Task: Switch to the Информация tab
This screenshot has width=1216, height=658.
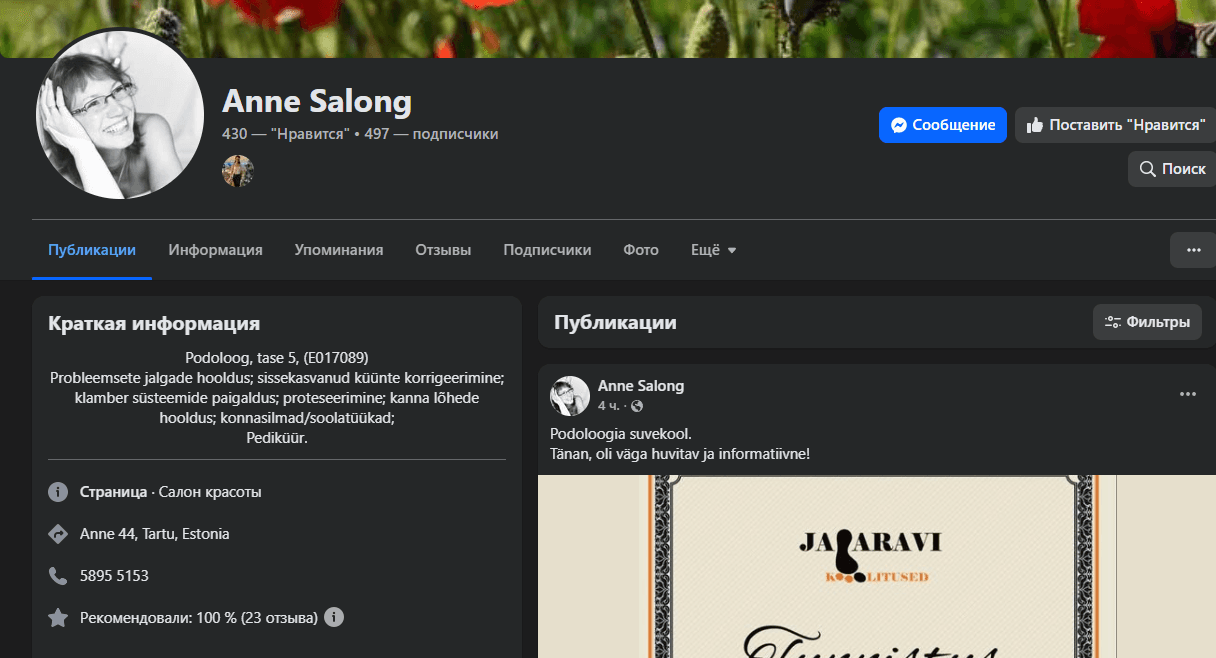Action: pyautogui.click(x=215, y=250)
